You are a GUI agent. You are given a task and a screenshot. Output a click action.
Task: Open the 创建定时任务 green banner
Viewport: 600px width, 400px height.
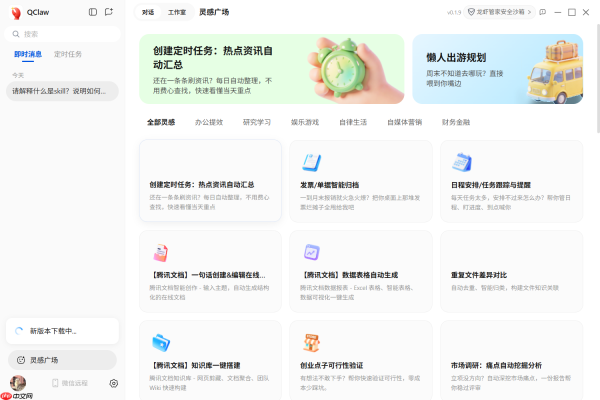pos(272,69)
